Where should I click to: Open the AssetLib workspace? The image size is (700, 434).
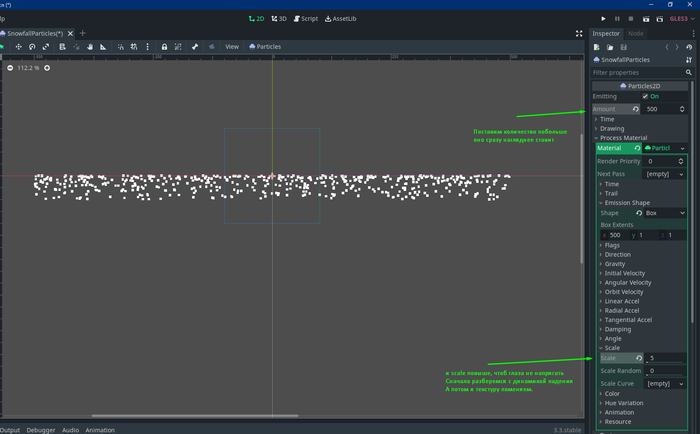click(x=342, y=18)
